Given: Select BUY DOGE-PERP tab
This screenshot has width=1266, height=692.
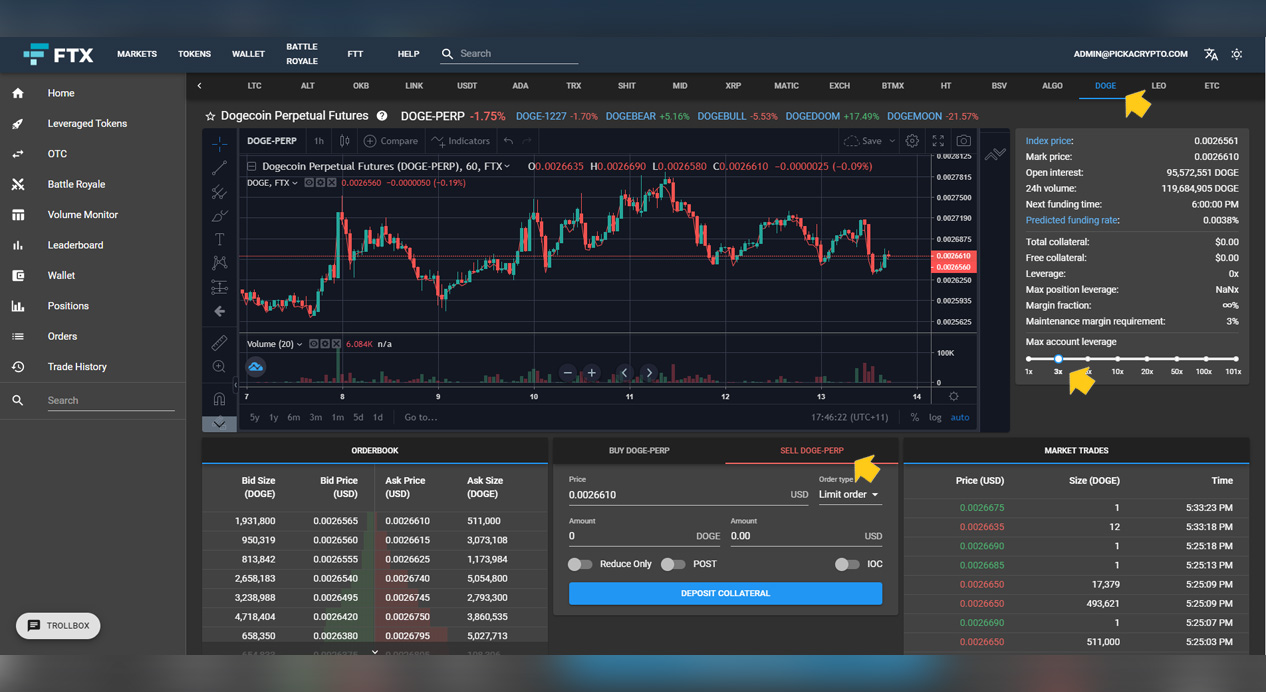Looking at the screenshot, I should [639, 451].
